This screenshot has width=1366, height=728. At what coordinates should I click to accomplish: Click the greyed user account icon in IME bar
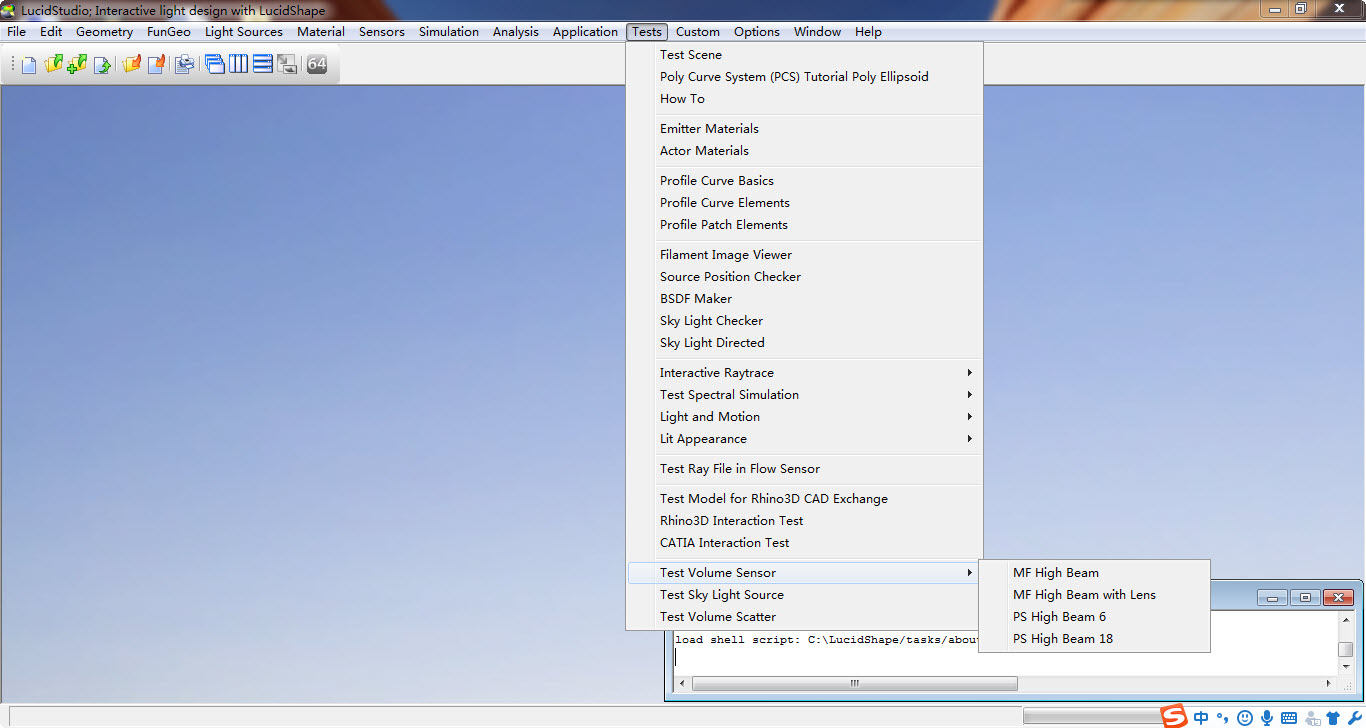tap(1312, 718)
